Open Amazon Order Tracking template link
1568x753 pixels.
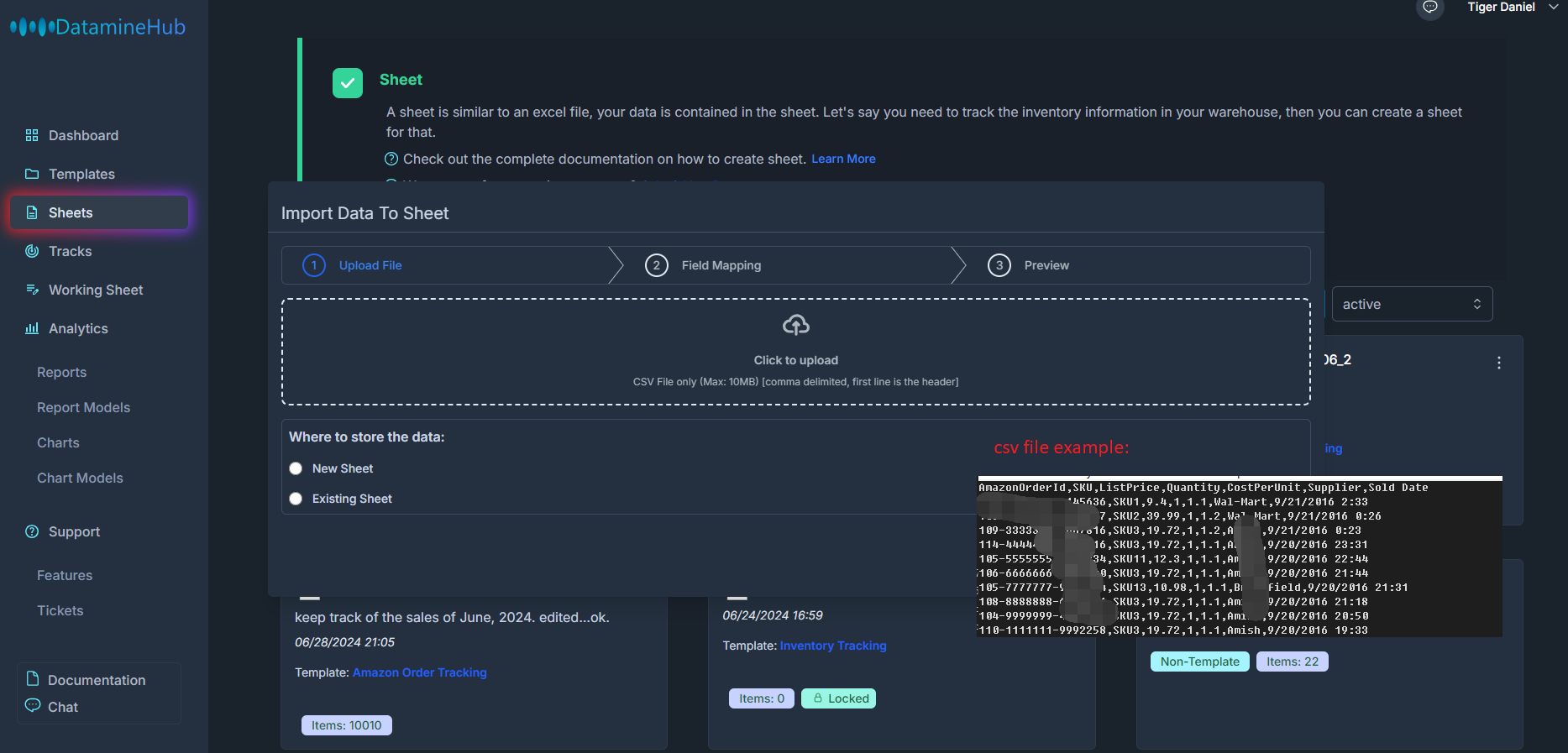point(419,672)
